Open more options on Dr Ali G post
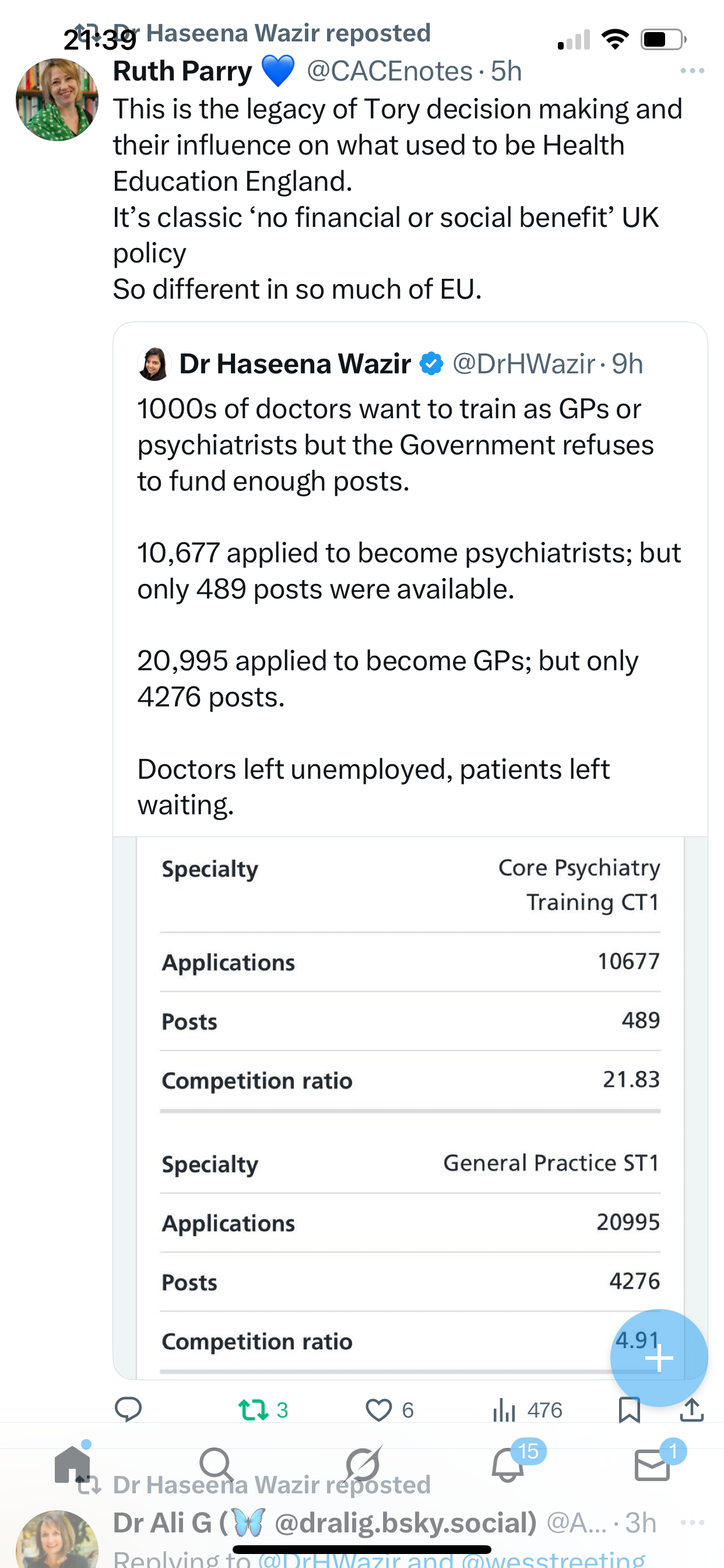This screenshot has width=724, height=1568. point(693,1523)
